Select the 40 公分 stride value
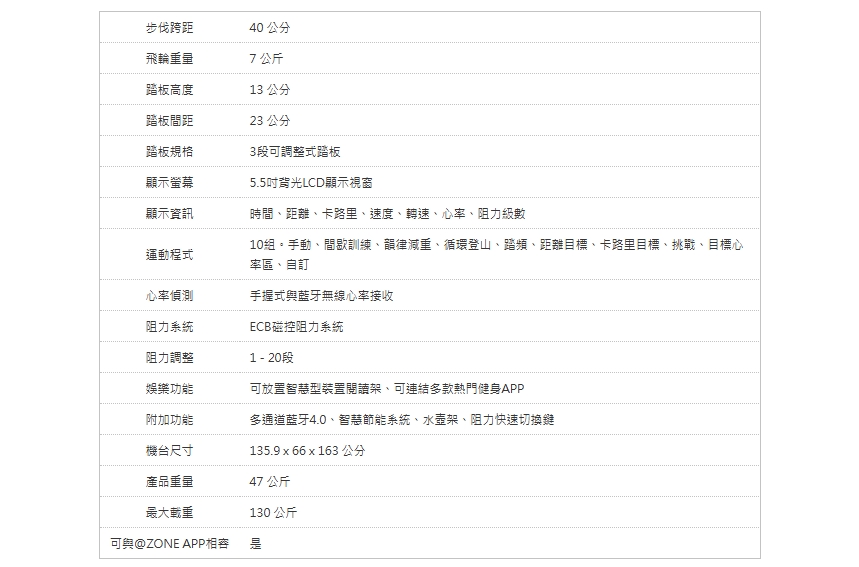This screenshot has height=567, width=859. coord(270,28)
